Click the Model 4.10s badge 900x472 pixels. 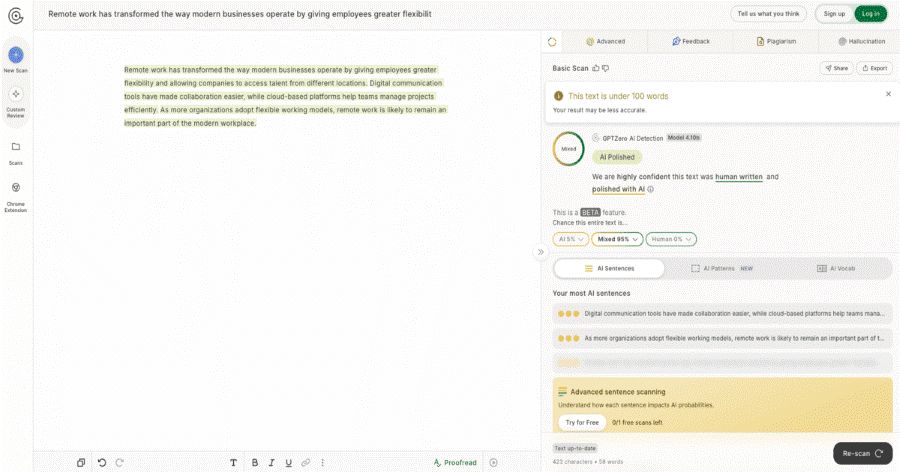point(684,138)
